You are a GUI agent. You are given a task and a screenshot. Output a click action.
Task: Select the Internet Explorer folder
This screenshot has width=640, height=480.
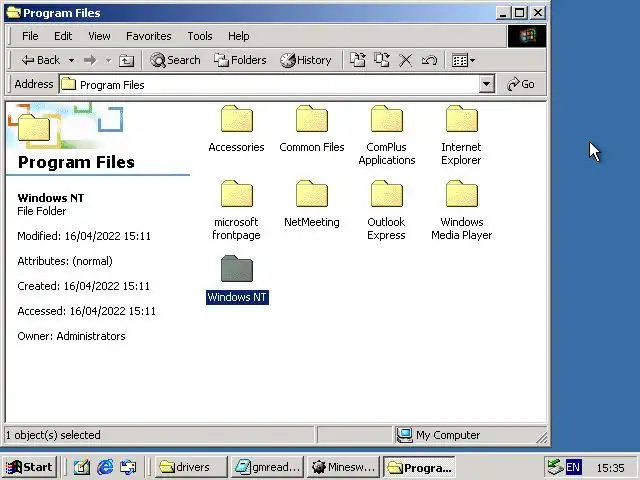tap(461, 135)
